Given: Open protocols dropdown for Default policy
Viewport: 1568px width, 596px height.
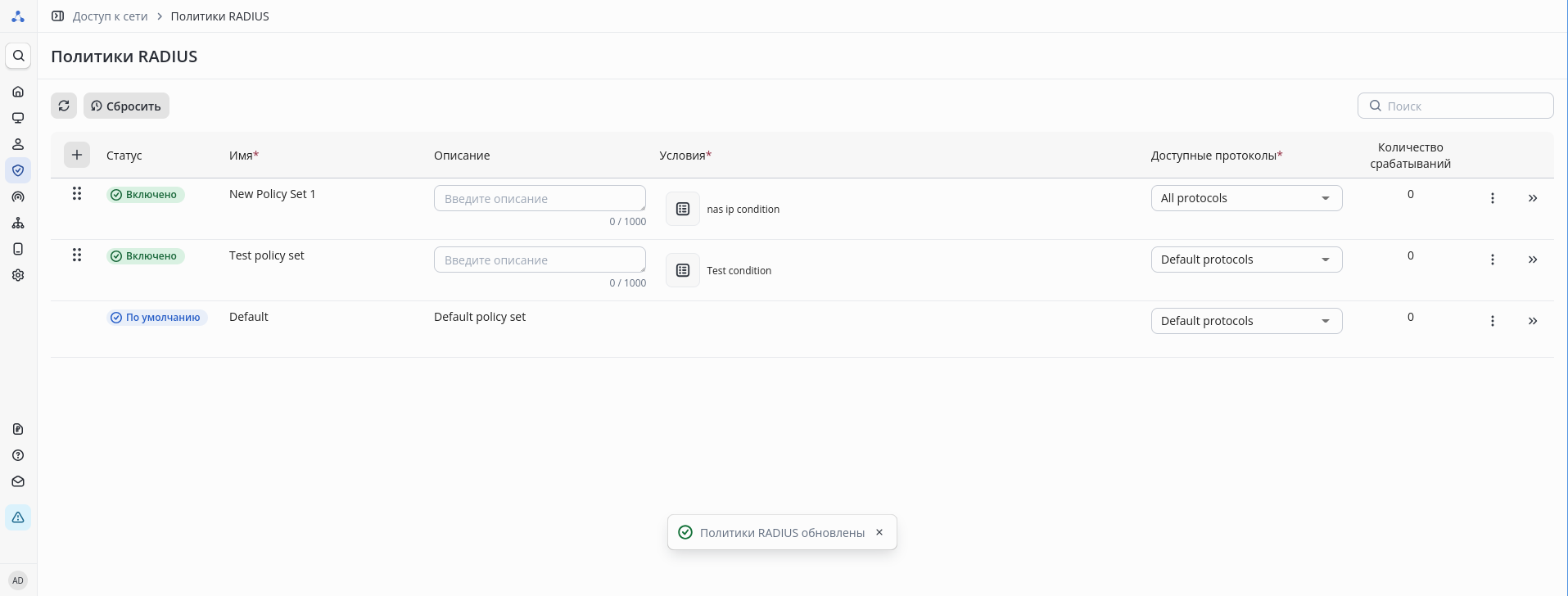Looking at the screenshot, I should click(1245, 321).
